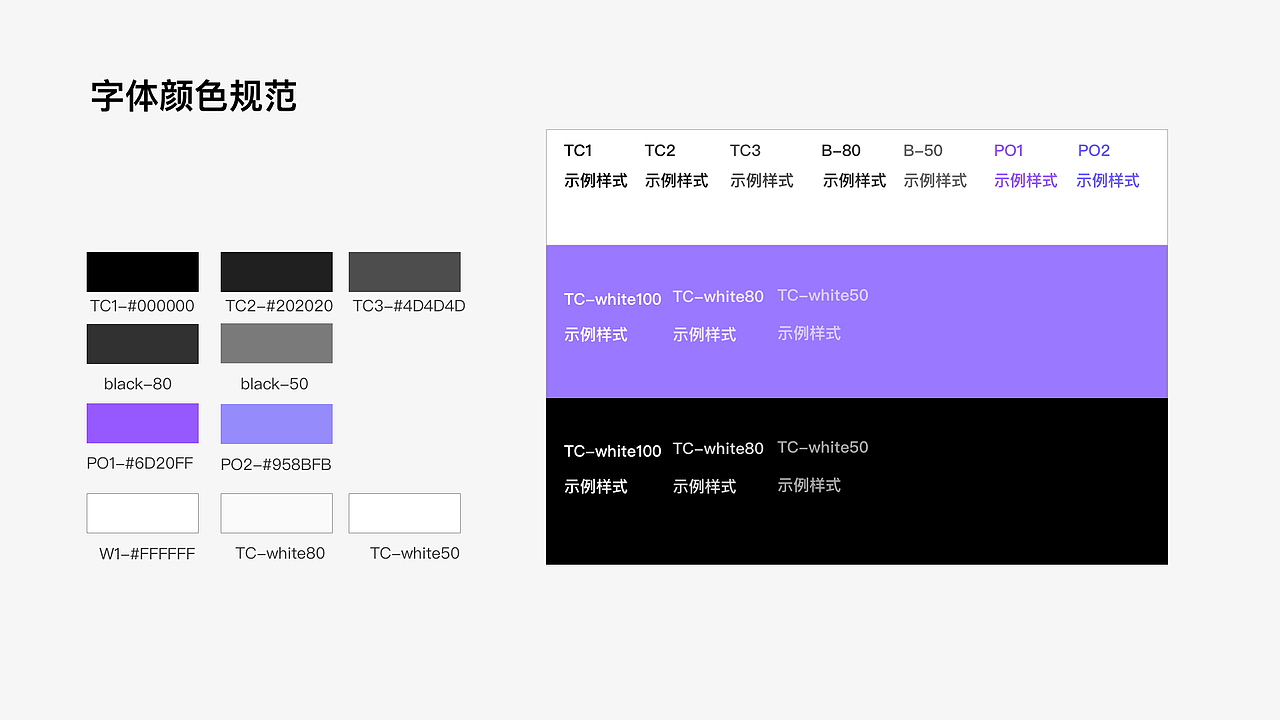Select the TC1 black #000000 color swatch

143,272
